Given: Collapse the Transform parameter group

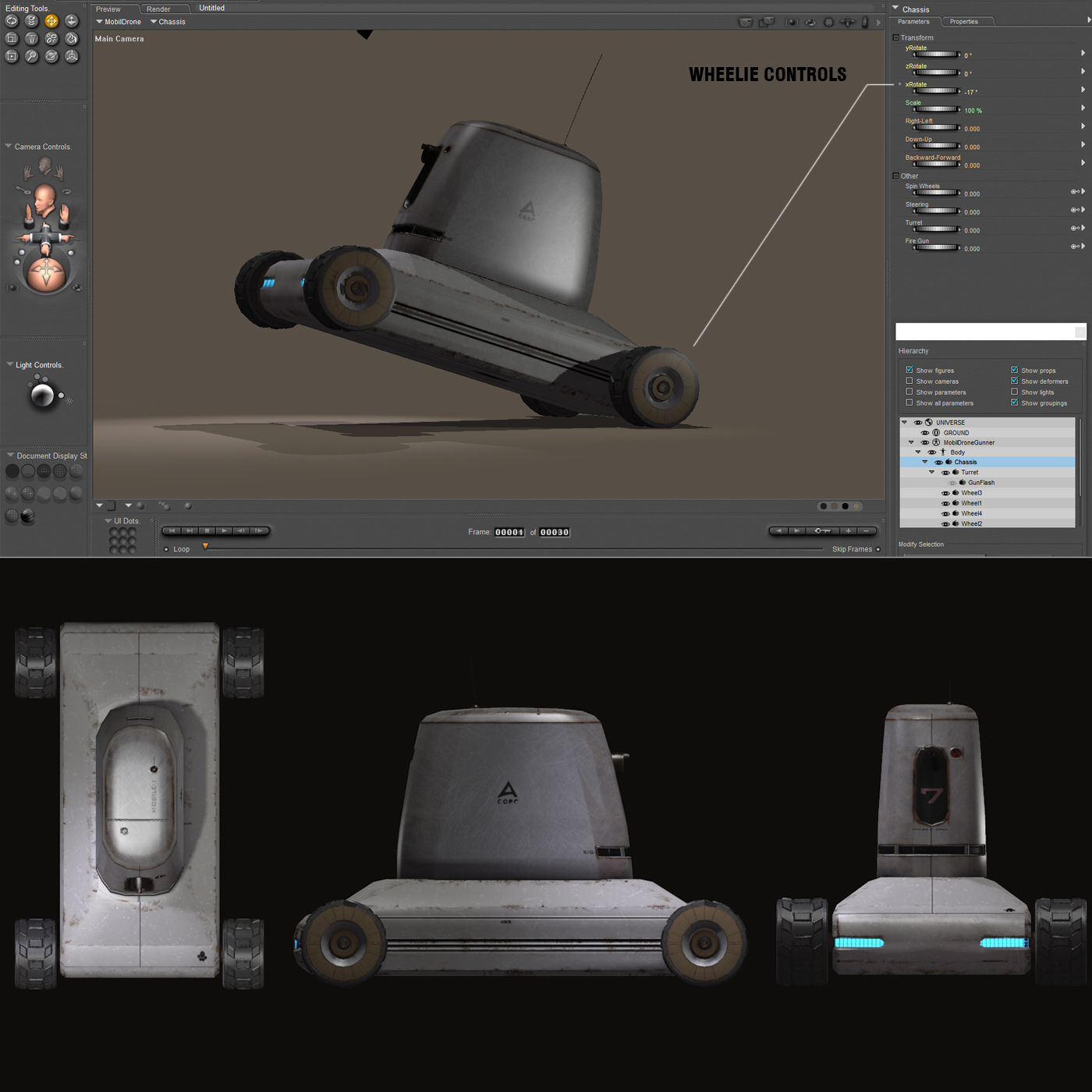Looking at the screenshot, I should (x=896, y=37).
